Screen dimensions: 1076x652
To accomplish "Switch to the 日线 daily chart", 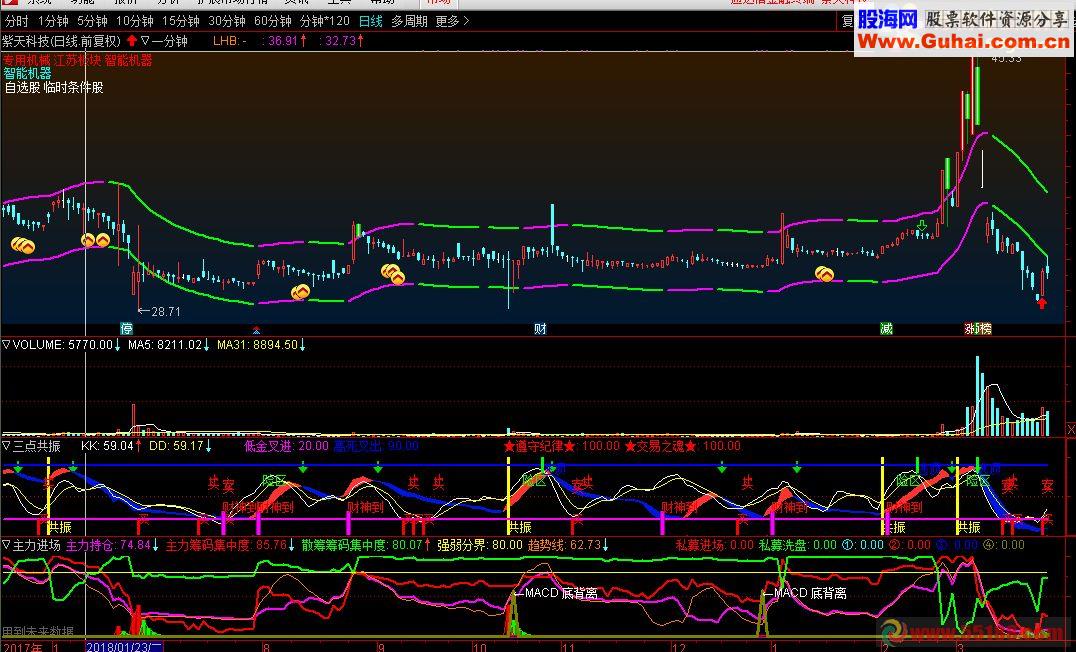I will [371, 21].
